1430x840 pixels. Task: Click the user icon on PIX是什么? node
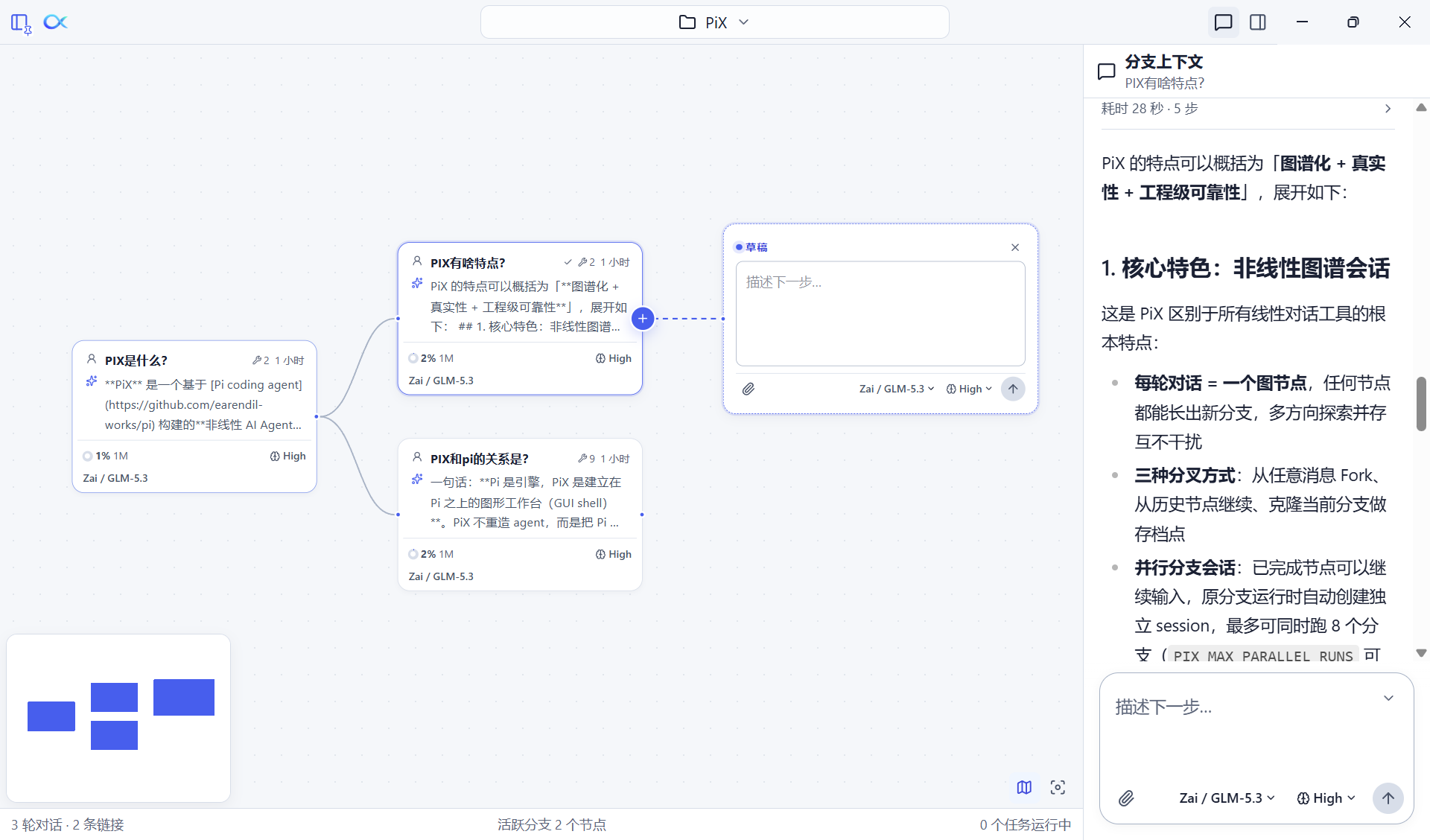(92, 359)
